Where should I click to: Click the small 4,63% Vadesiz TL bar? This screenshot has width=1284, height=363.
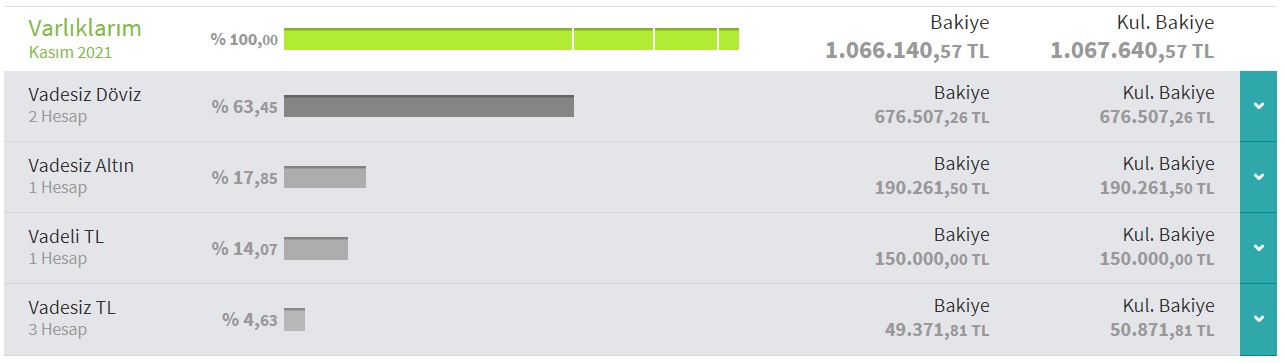click(x=294, y=319)
